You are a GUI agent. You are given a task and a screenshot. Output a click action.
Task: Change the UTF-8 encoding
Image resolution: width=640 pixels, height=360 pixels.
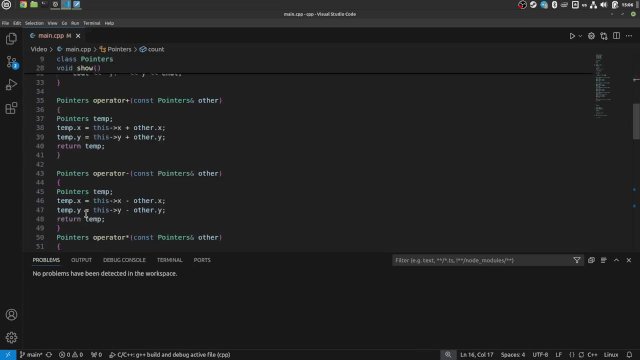tap(540, 355)
